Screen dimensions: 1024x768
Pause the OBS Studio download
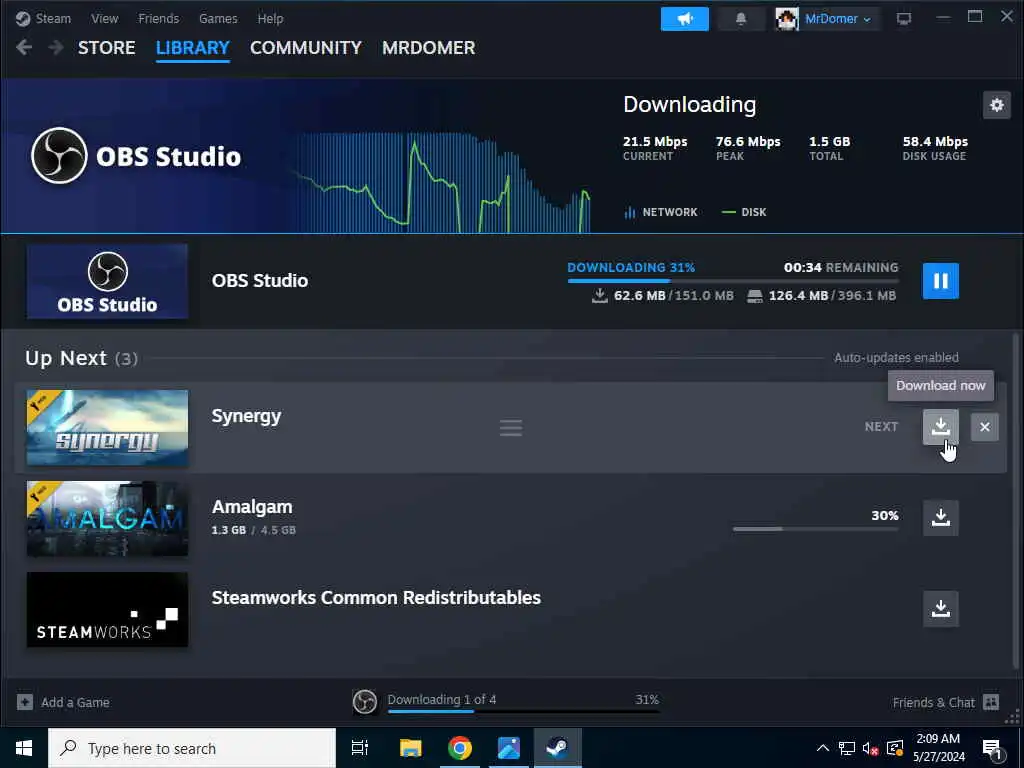940,281
